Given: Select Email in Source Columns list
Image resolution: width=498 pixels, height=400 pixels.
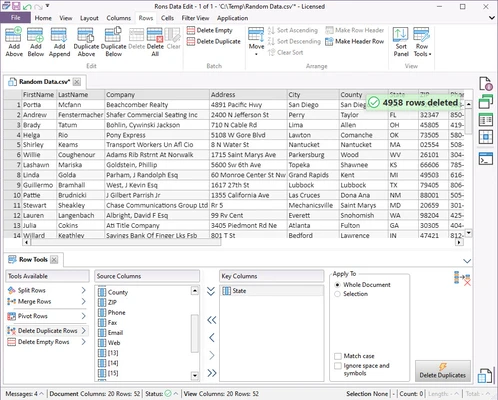Looking at the screenshot, I should (x=143, y=333).
